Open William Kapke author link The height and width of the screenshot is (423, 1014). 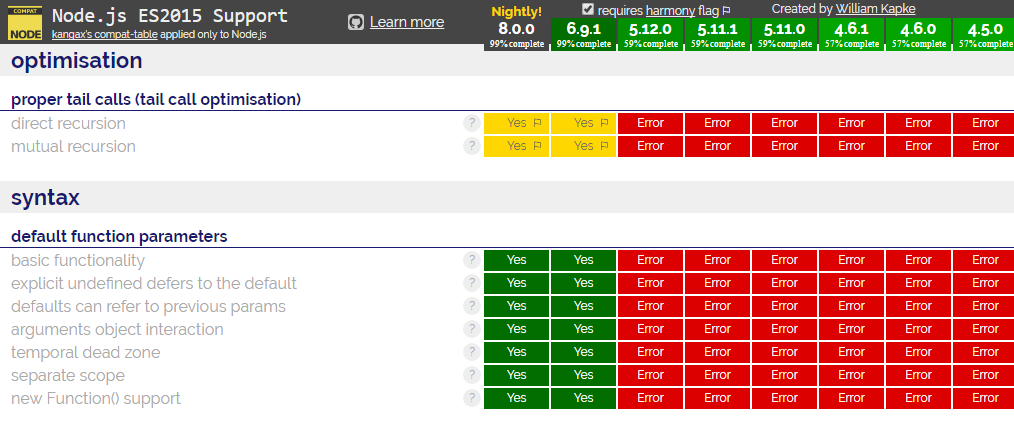pos(876,9)
